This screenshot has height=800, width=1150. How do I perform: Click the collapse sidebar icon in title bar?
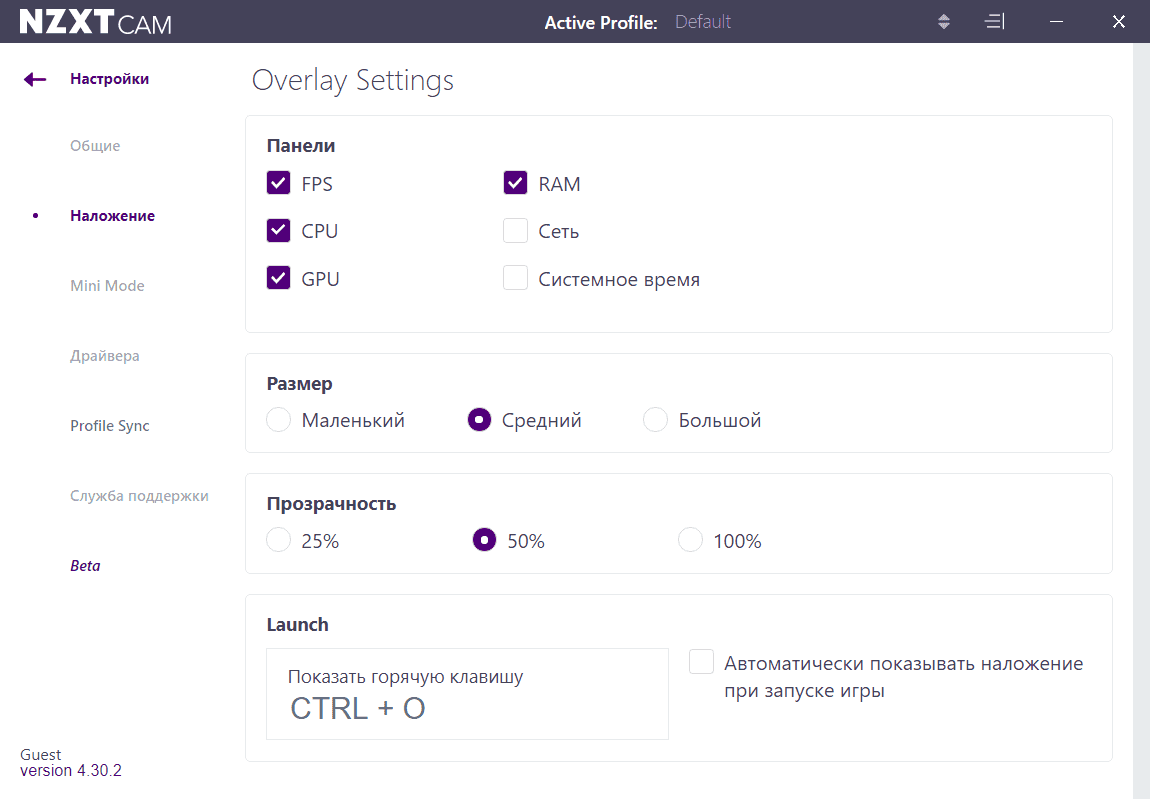994,22
